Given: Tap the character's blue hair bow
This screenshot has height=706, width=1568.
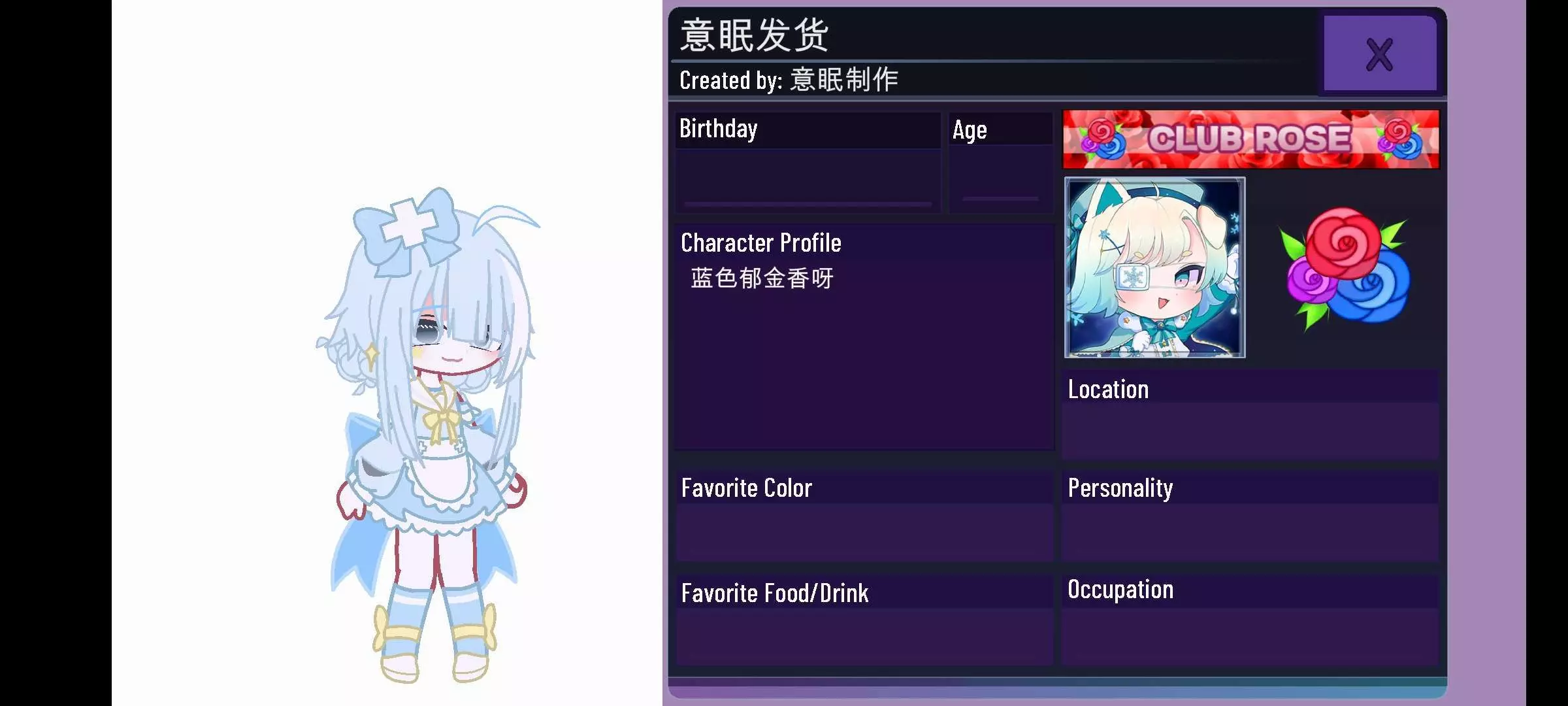Looking at the screenshot, I should pos(408,229).
